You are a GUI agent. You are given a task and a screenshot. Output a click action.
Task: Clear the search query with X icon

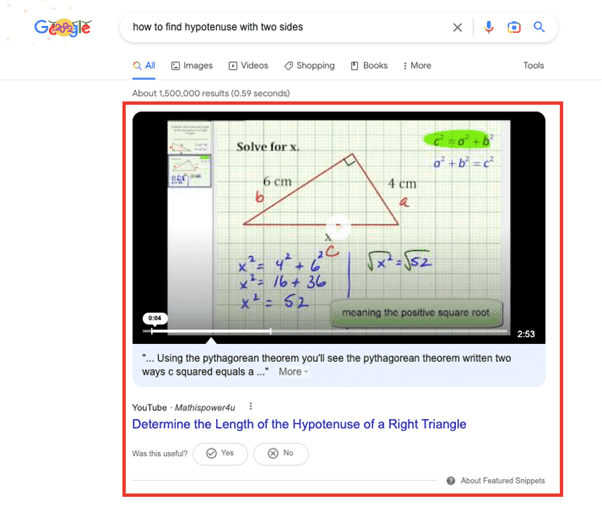tap(457, 27)
